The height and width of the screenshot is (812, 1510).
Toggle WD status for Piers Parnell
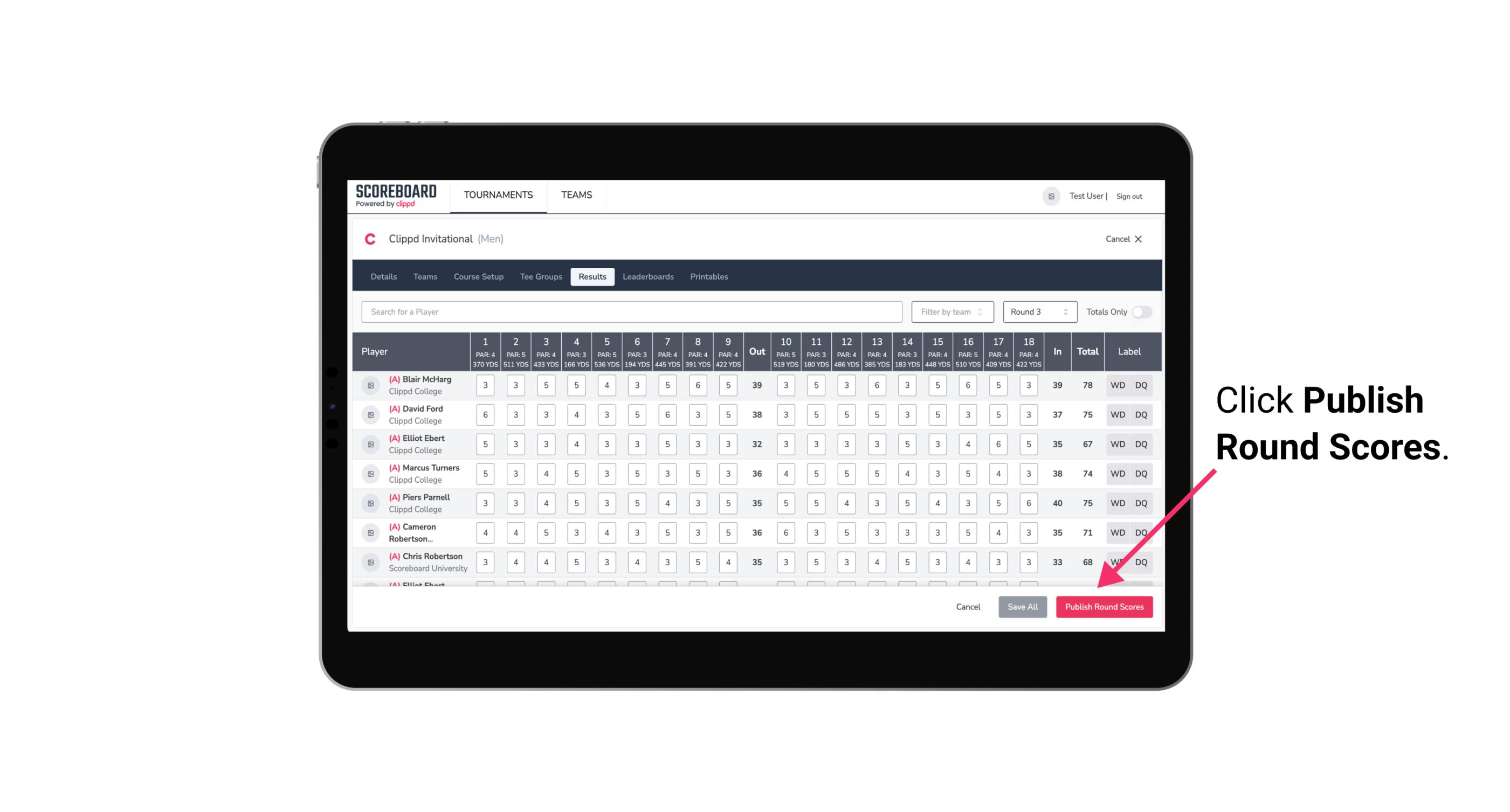(1118, 503)
